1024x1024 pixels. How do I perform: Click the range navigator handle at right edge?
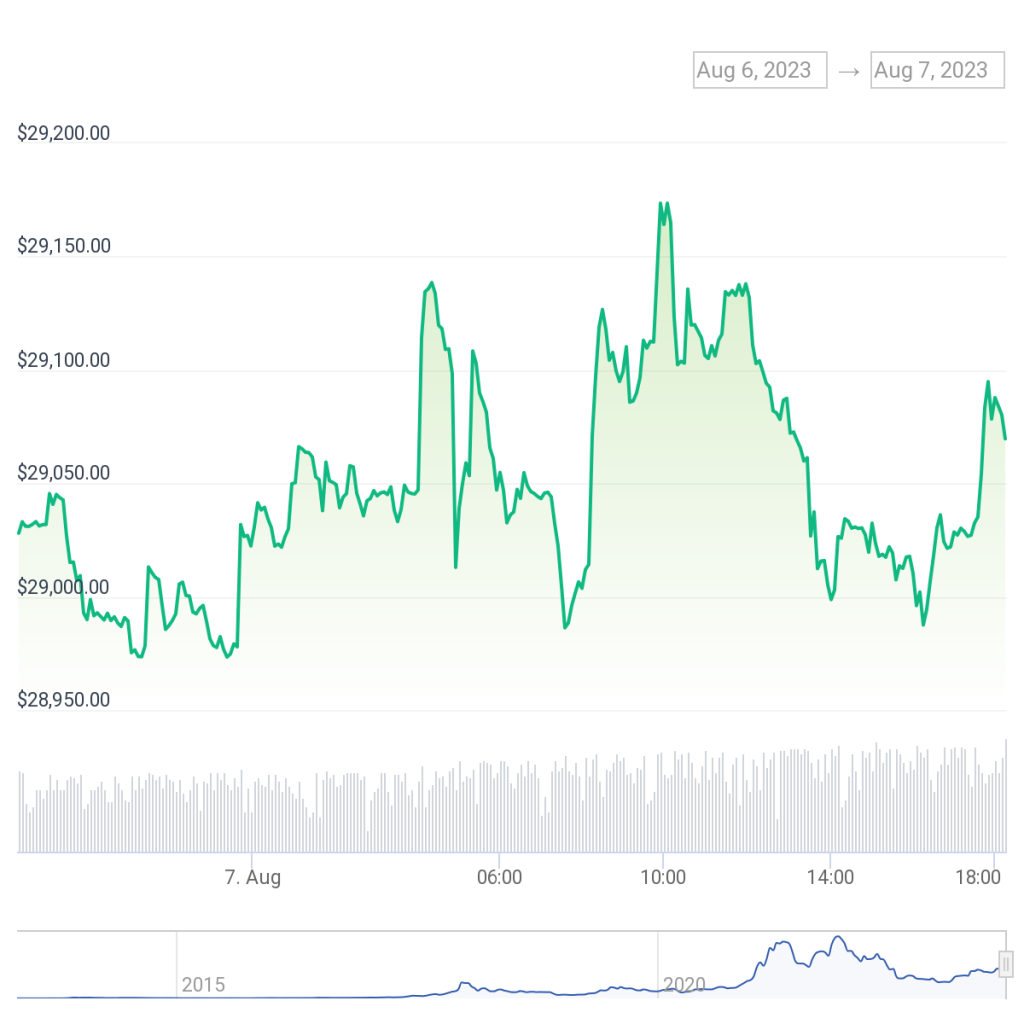point(1006,964)
